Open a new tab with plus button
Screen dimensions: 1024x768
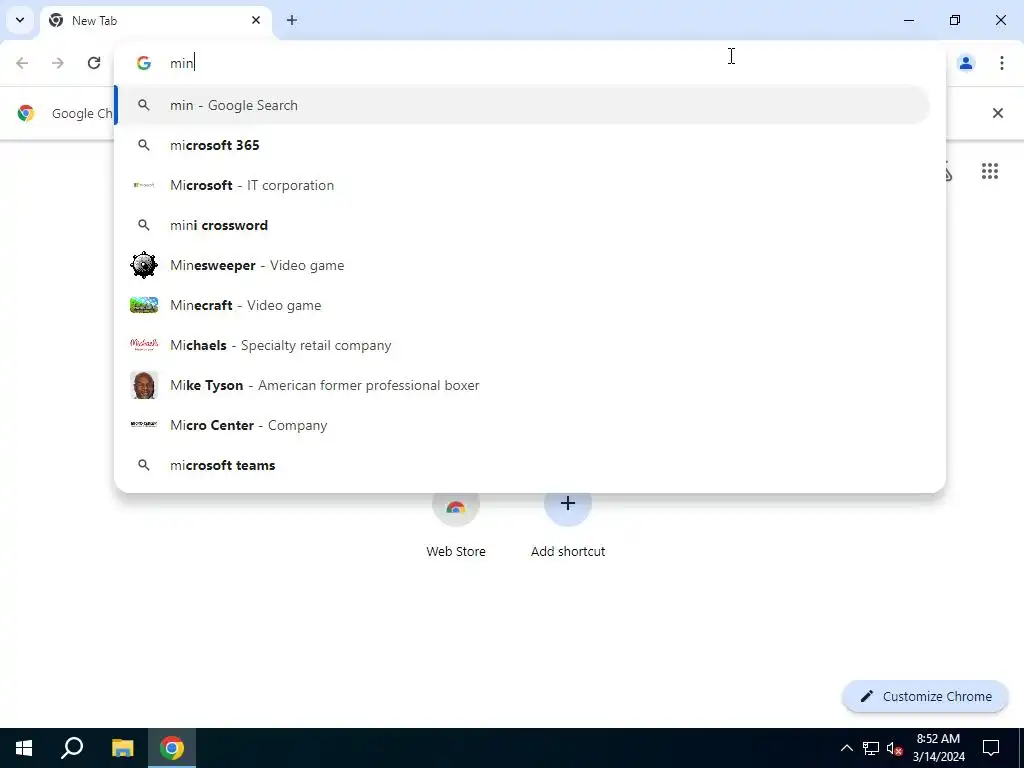(292, 20)
